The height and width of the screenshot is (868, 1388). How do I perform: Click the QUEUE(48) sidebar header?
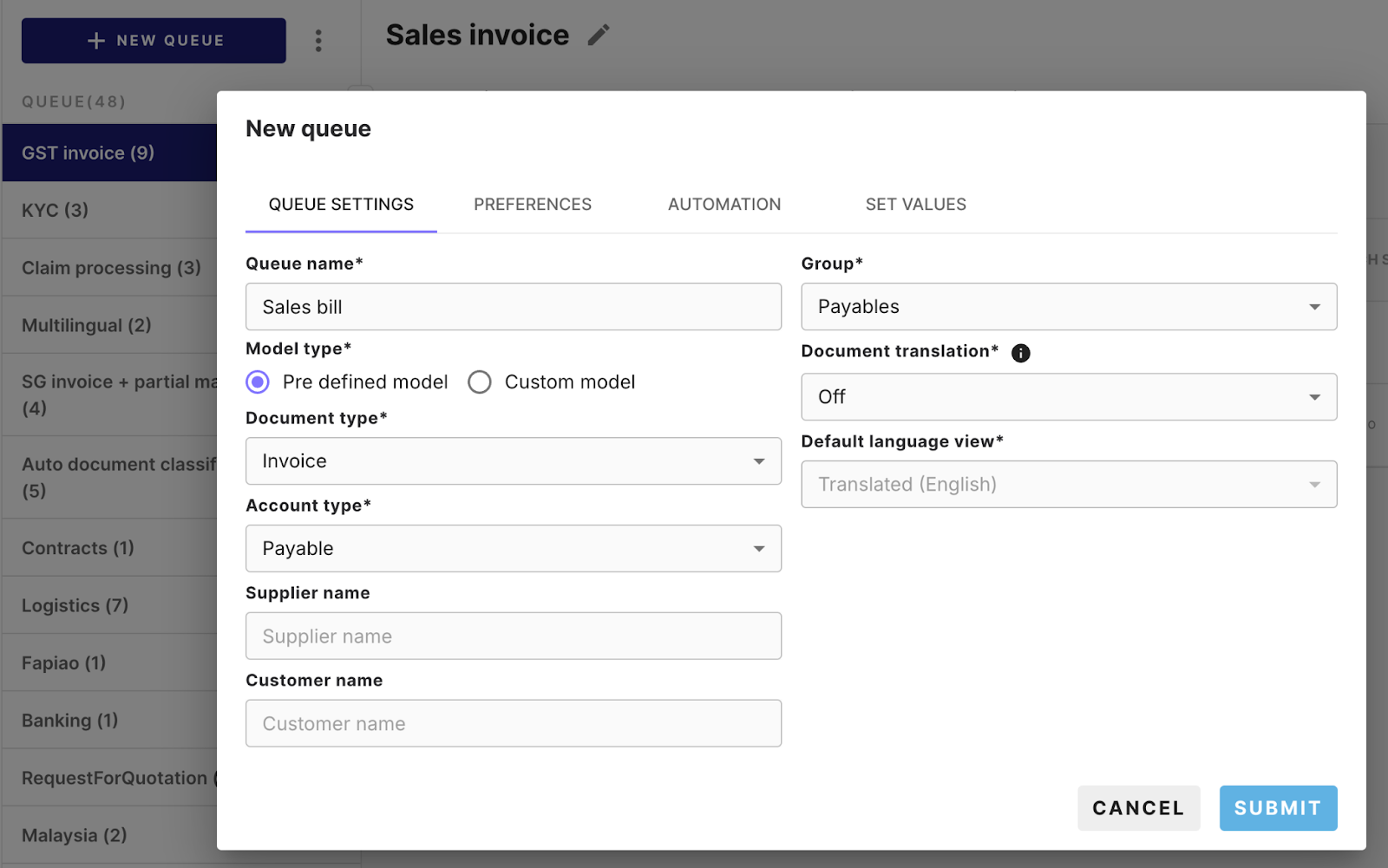tap(74, 101)
